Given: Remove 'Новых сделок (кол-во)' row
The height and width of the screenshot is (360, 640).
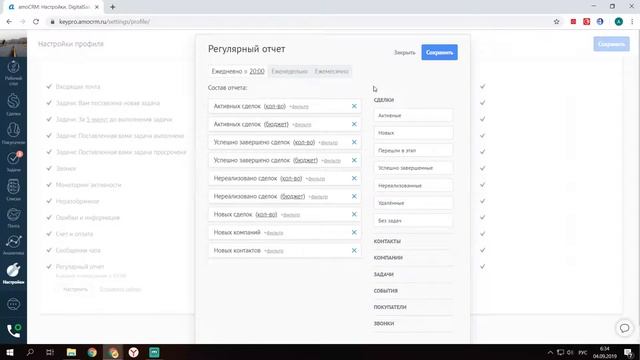Looking at the screenshot, I should 354,214.
